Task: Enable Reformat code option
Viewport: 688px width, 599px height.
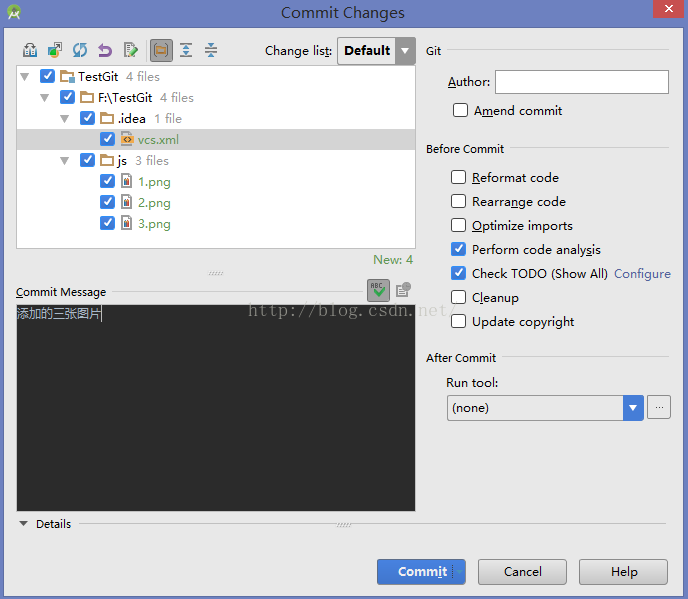Action: pos(459,177)
